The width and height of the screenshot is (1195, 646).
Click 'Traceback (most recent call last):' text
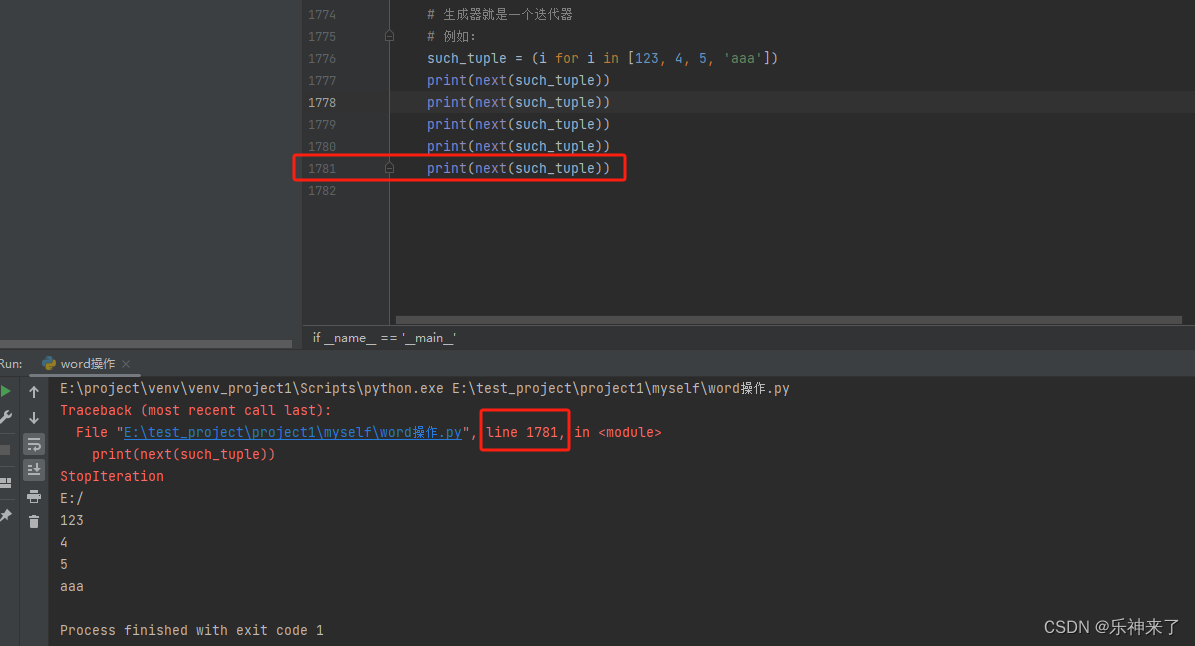196,410
